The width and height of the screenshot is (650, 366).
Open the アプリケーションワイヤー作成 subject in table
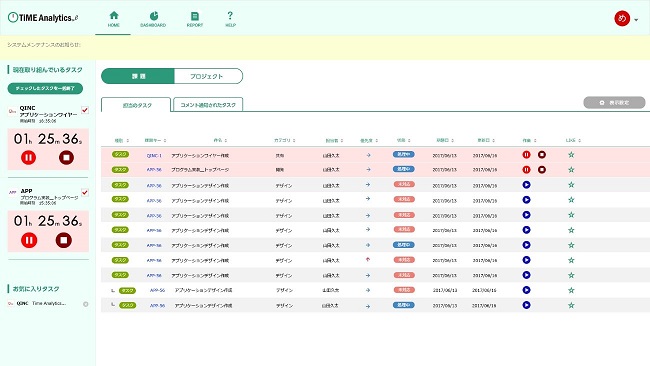(200, 155)
